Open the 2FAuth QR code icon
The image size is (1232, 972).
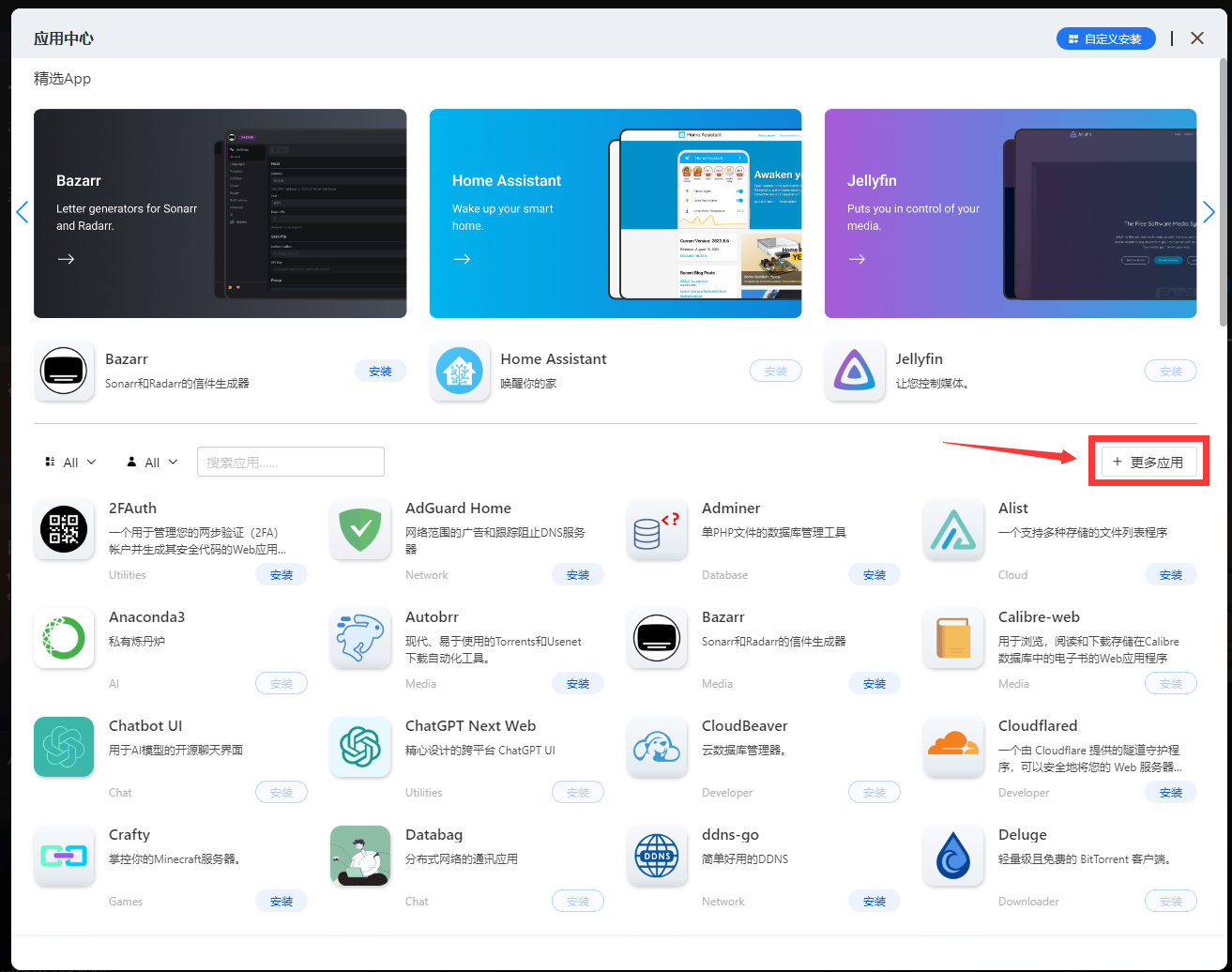(64, 529)
